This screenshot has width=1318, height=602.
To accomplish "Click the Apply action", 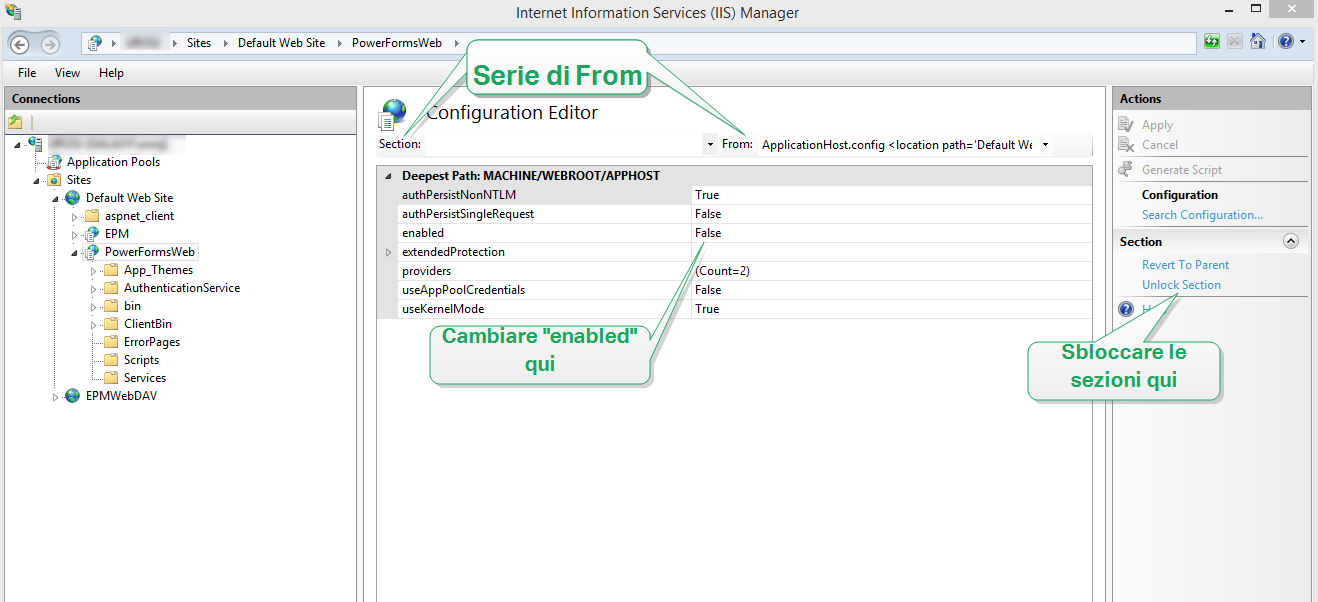I will pos(1157,125).
